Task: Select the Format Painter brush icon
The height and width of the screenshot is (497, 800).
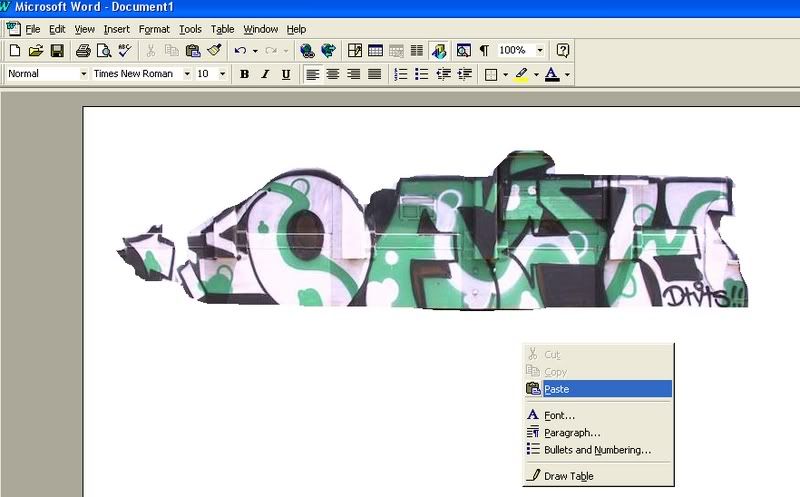Action: tap(214, 50)
